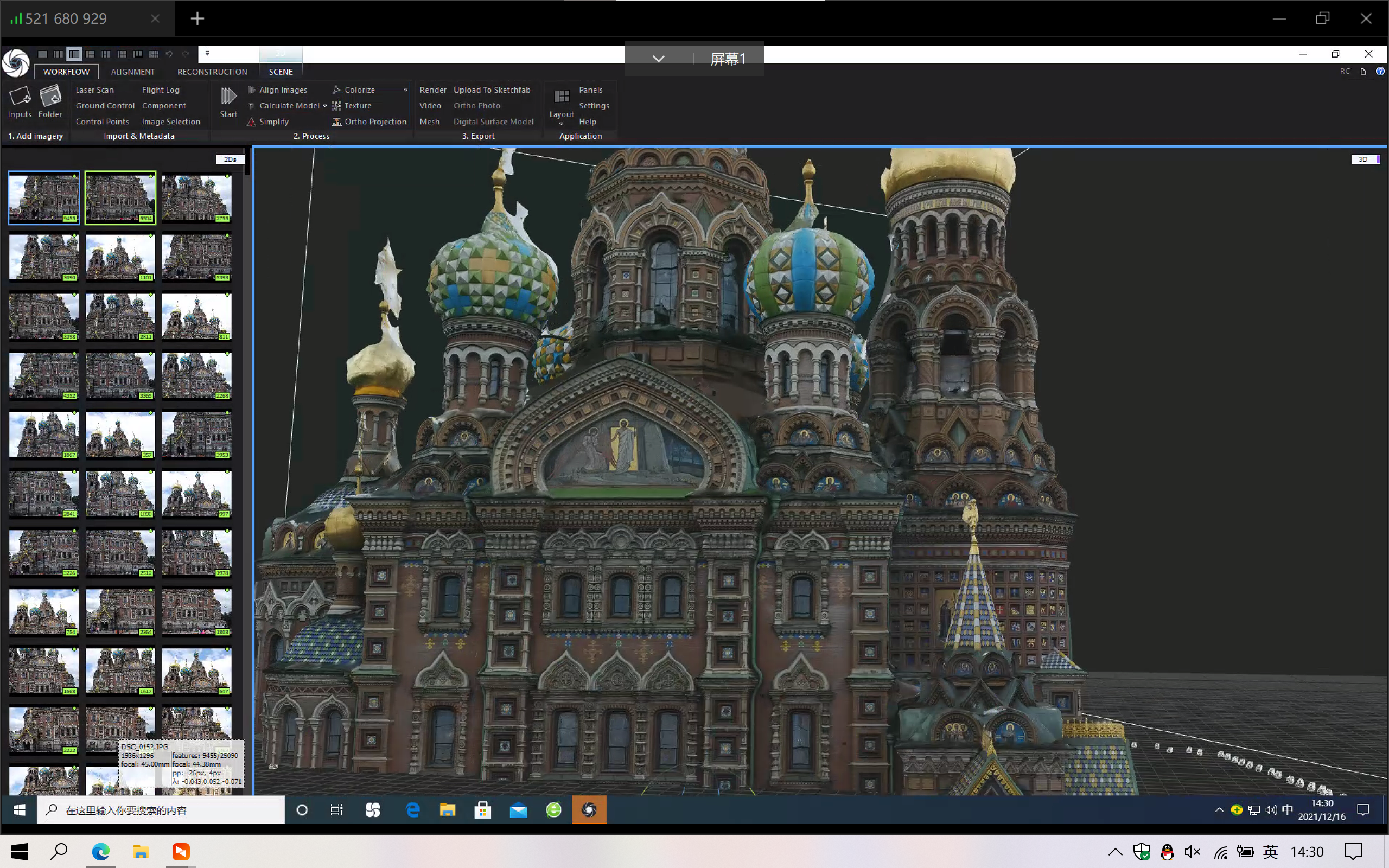
Task: Click the 2Ds view label
Action: (x=230, y=159)
